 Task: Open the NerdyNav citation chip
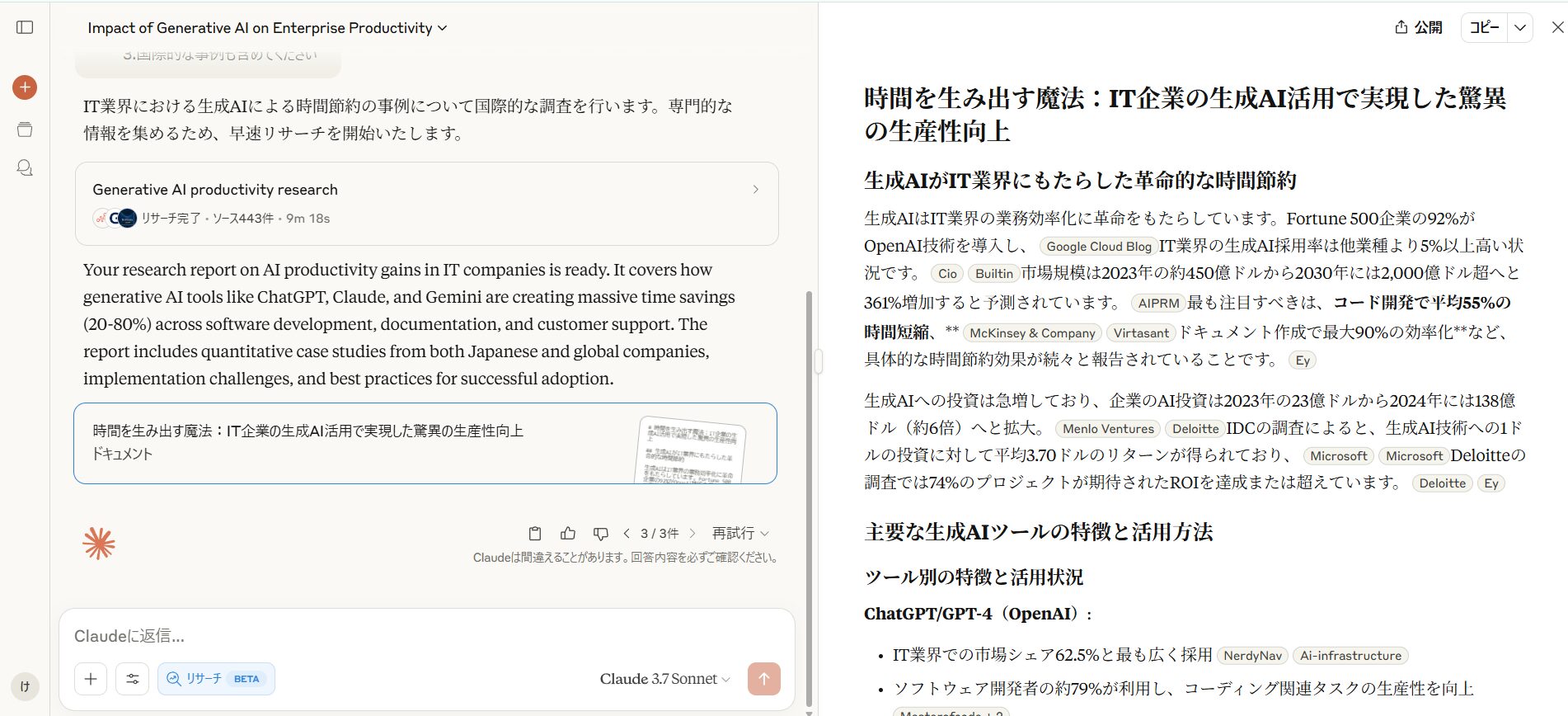coord(1252,656)
